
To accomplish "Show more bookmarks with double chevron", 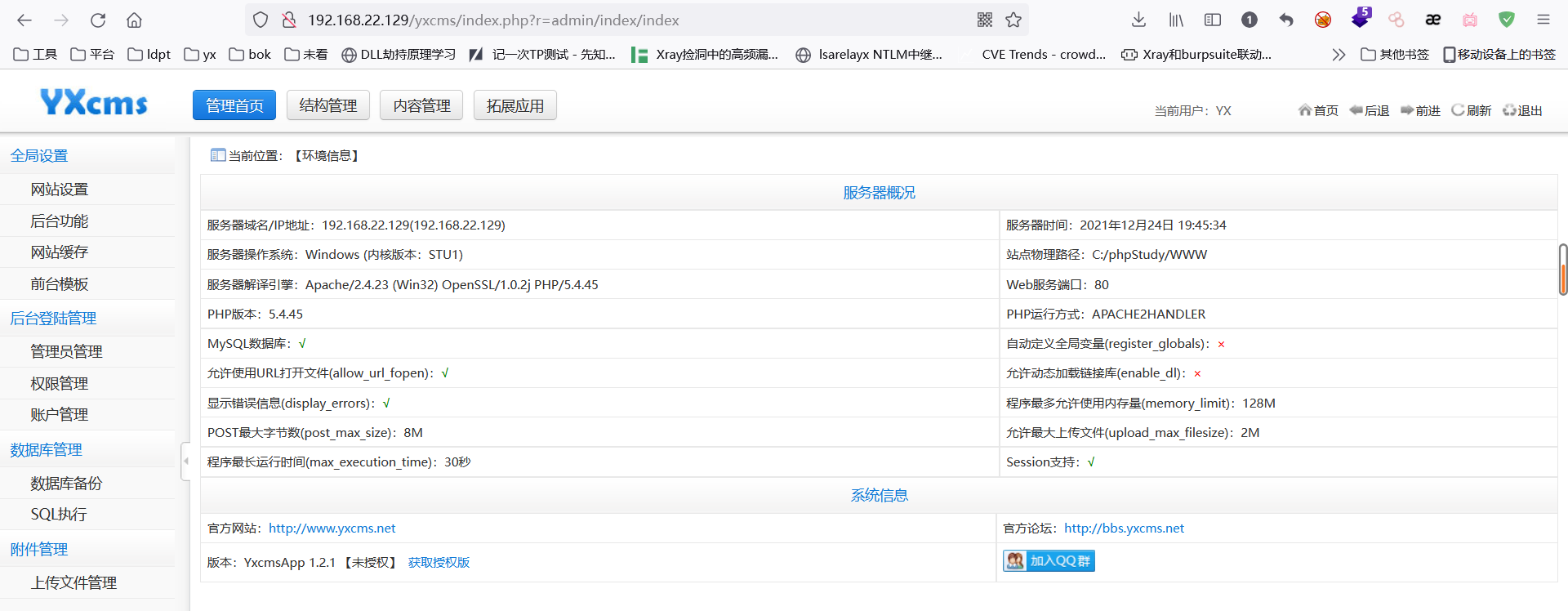I will tap(1338, 55).
